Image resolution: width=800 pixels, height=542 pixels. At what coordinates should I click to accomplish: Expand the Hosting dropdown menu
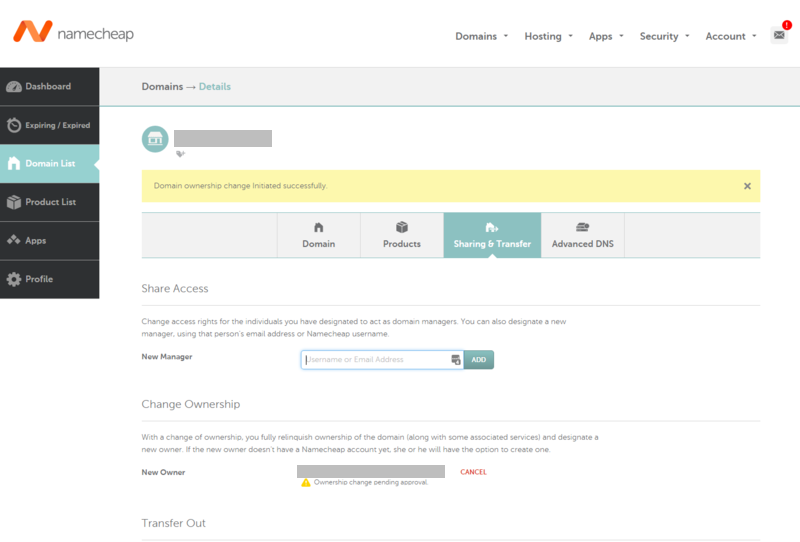[x=548, y=36]
